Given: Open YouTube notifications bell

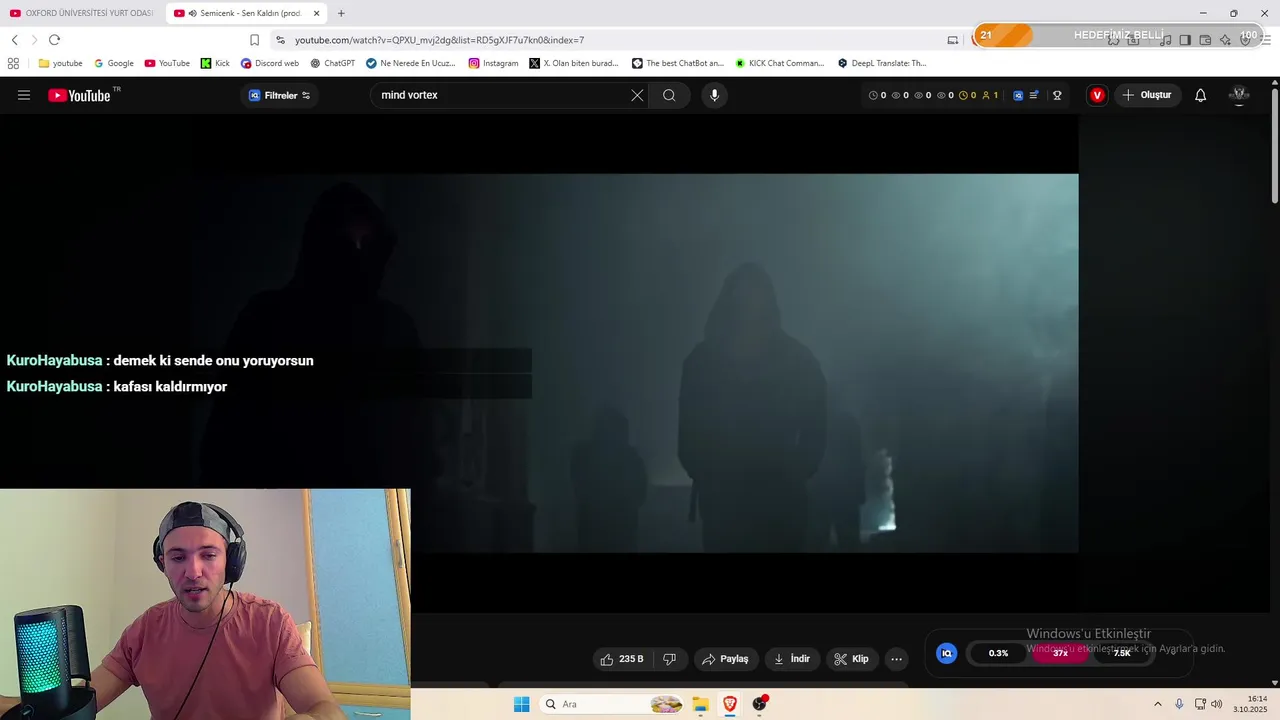Looking at the screenshot, I should [x=1201, y=95].
